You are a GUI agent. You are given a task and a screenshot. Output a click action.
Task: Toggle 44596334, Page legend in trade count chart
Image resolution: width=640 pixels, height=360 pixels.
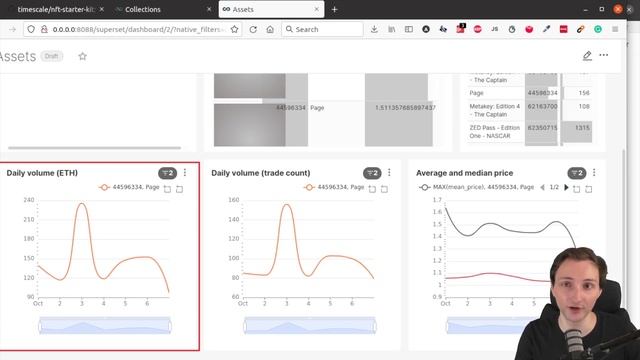coord(334,187)
